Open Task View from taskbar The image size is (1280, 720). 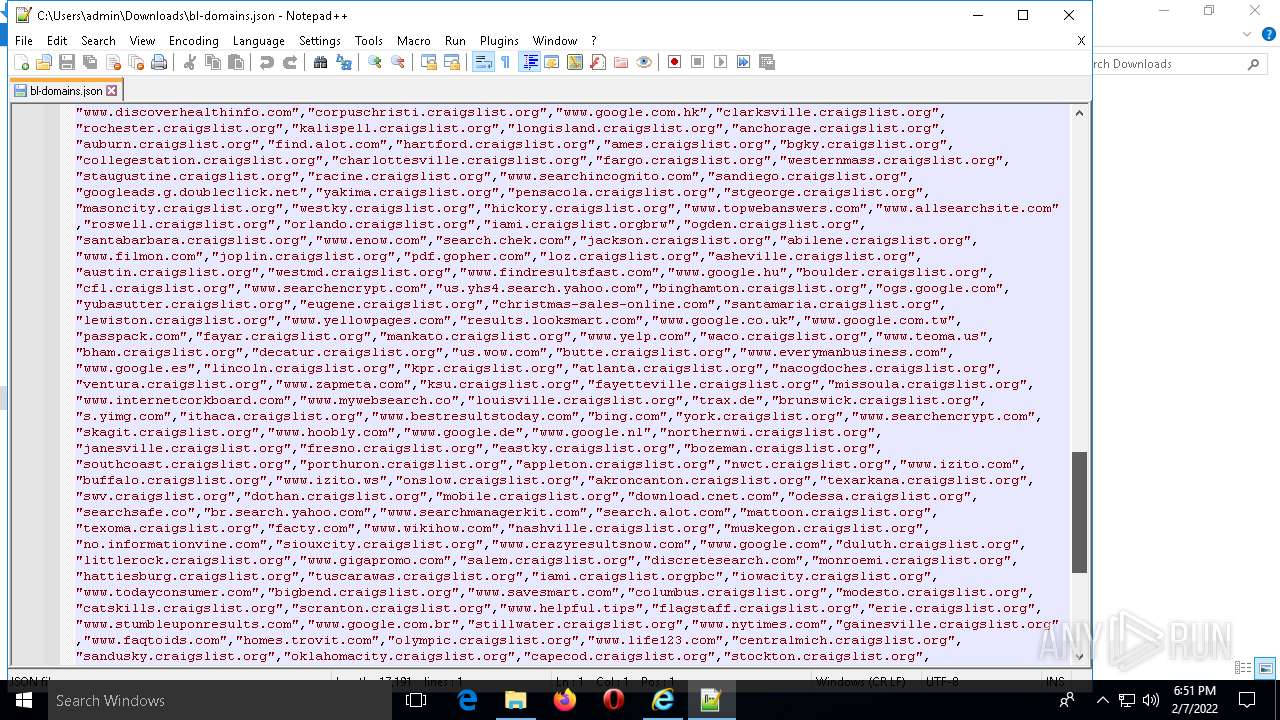tap(416, 701)
